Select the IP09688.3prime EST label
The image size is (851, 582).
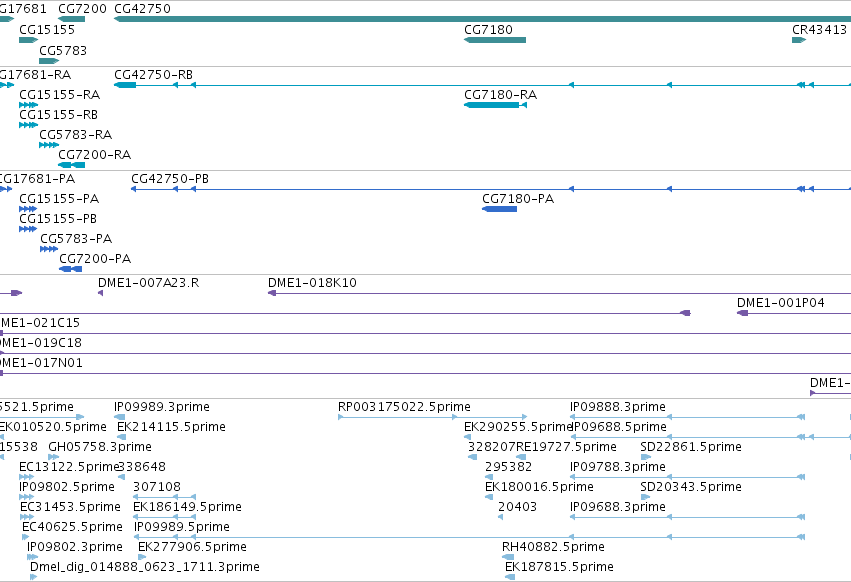618,507
